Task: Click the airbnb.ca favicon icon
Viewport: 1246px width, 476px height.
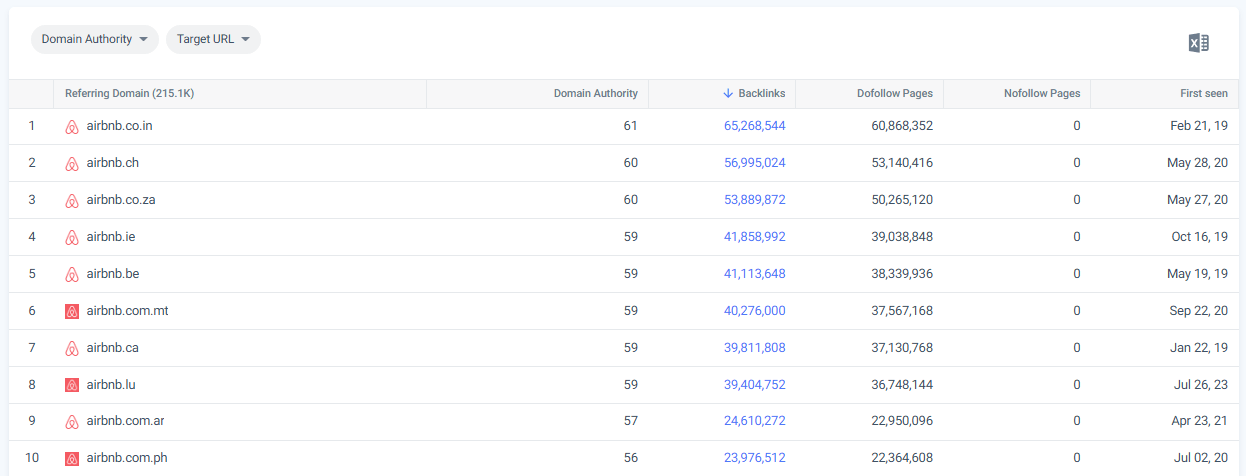Action: point(72,348)
